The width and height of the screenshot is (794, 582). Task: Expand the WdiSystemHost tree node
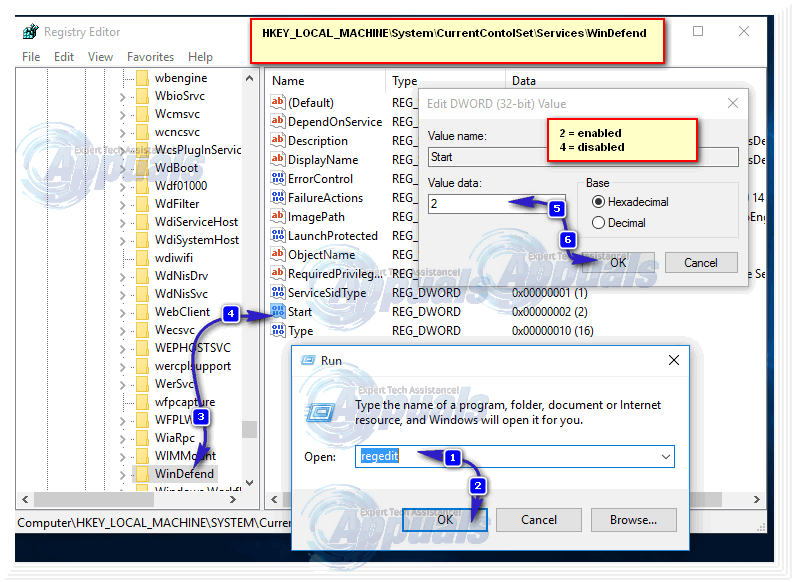pos(122,240)
